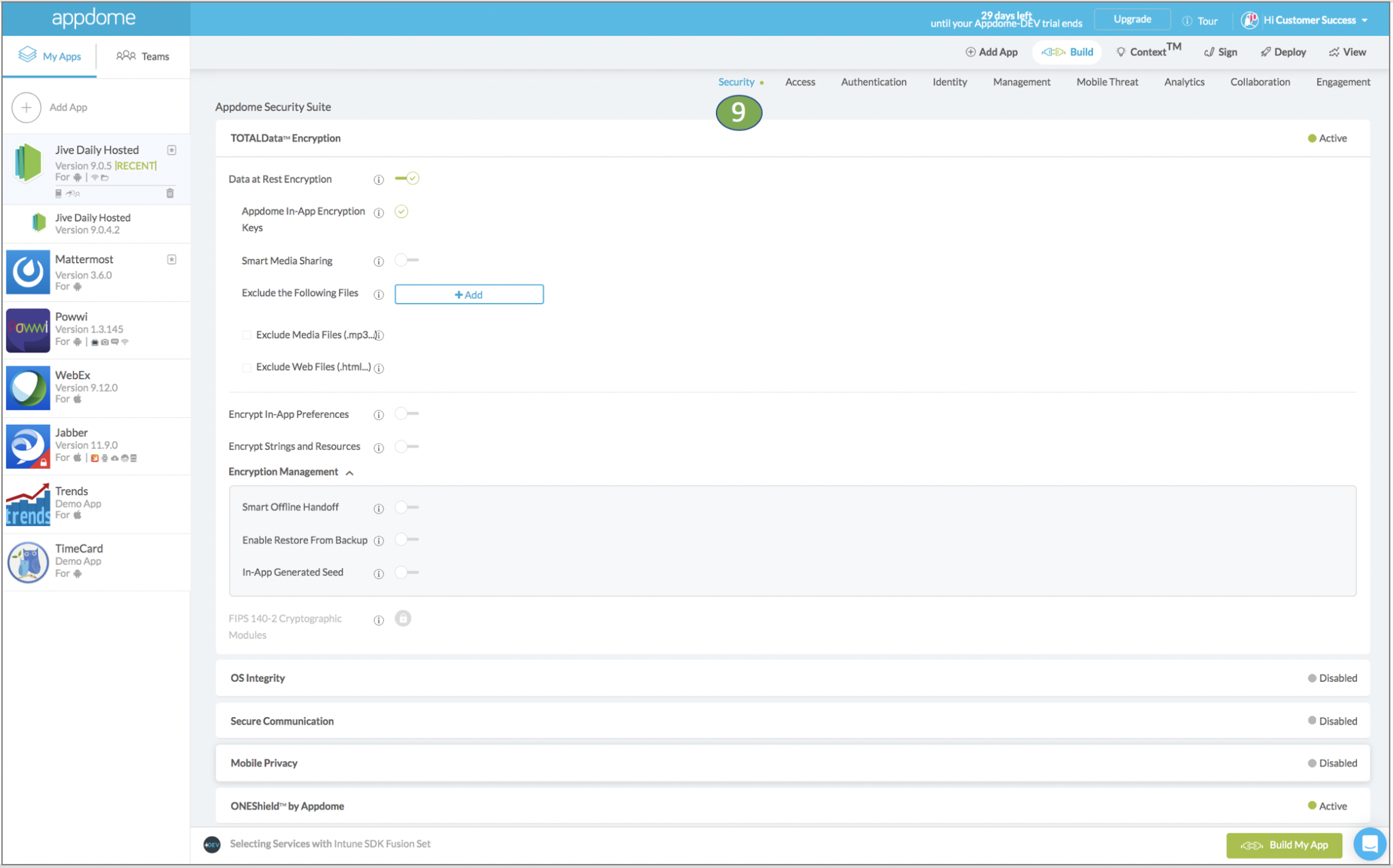Collapse the Encryption Management section
The image size is (1393, 868).
pos(349,472)
